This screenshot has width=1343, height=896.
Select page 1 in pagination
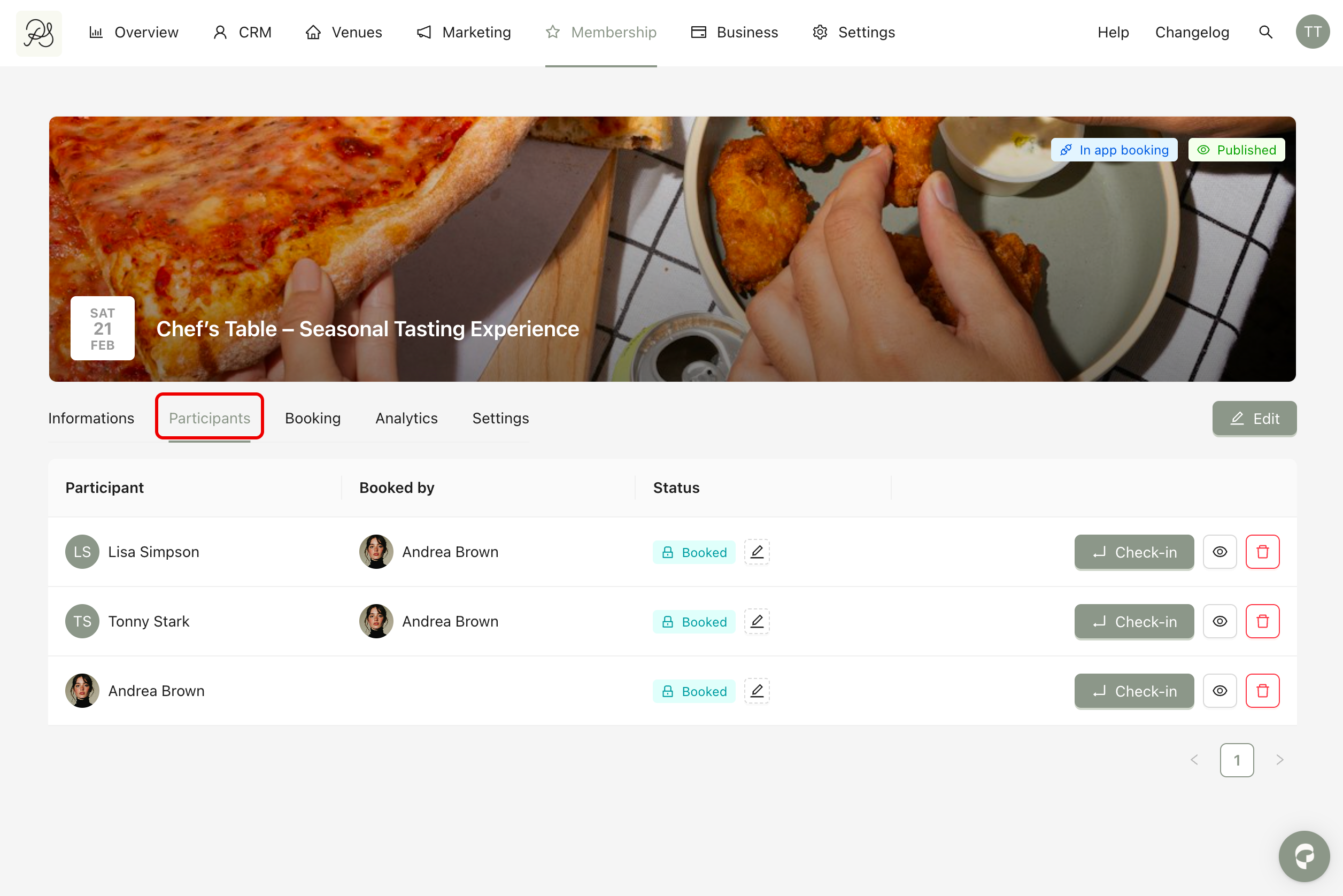click(1236, 760)
